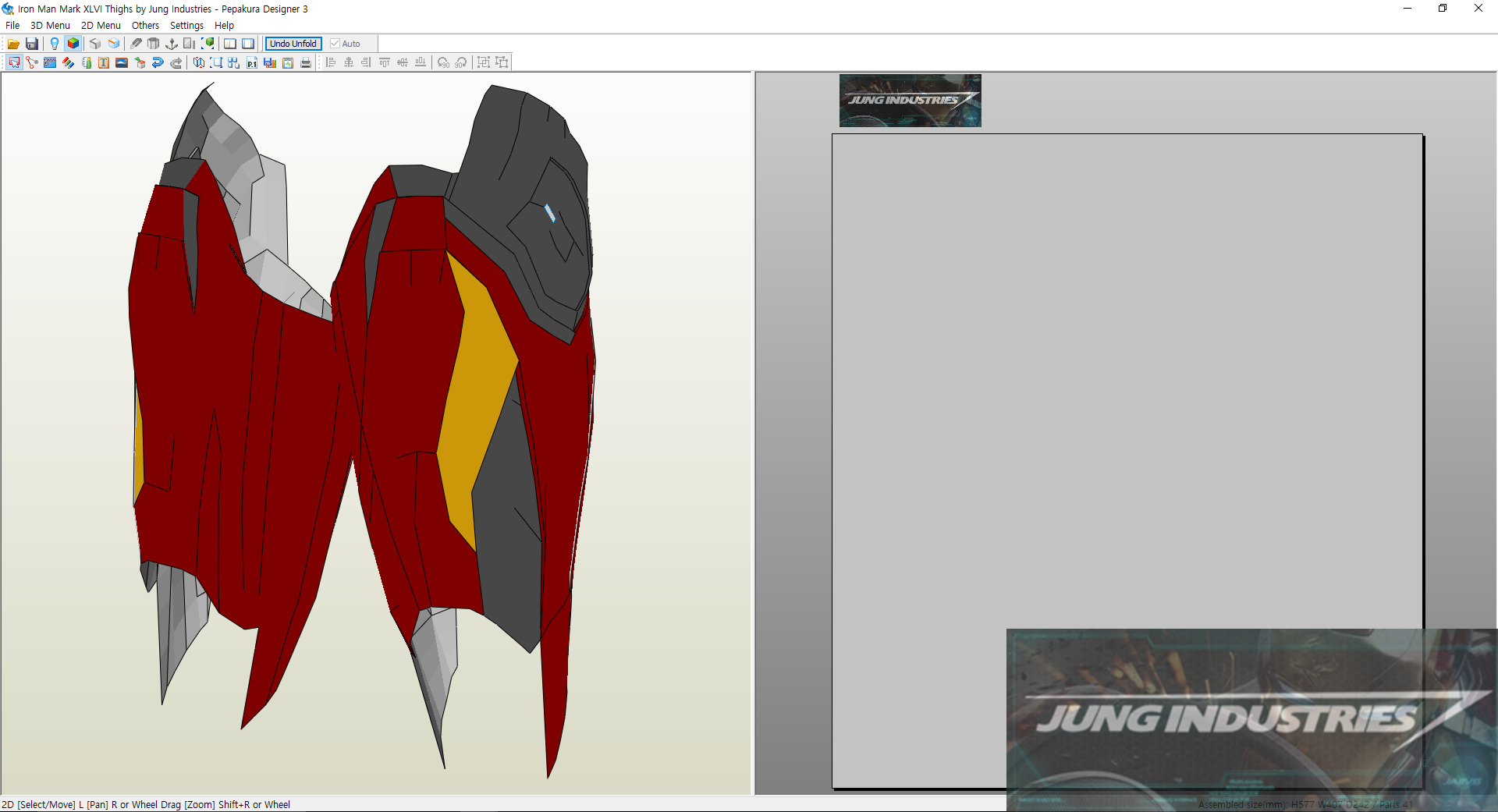1498x812 pixels.
Task: Open the edit flaps tool
Action: coord(86,62)
